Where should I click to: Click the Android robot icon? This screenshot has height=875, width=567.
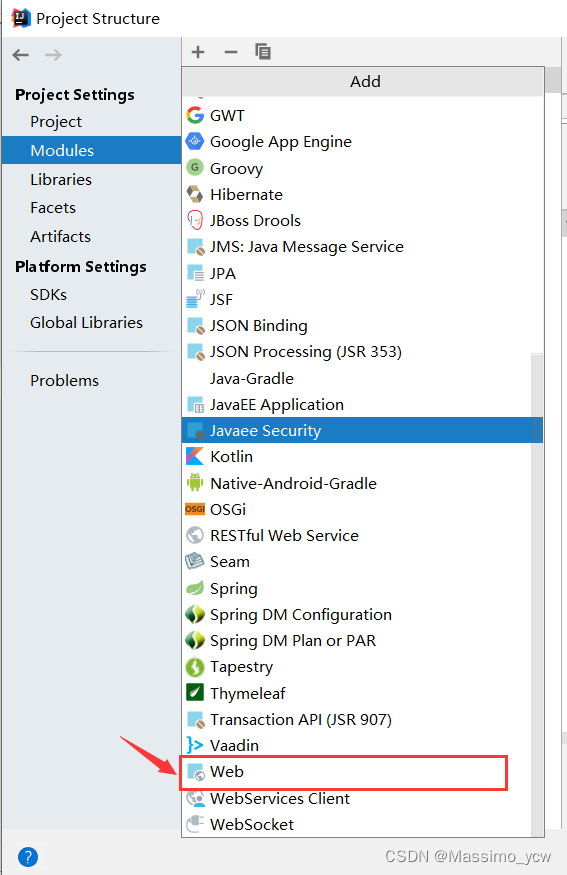pyautogui.click(x=195, y=482)
